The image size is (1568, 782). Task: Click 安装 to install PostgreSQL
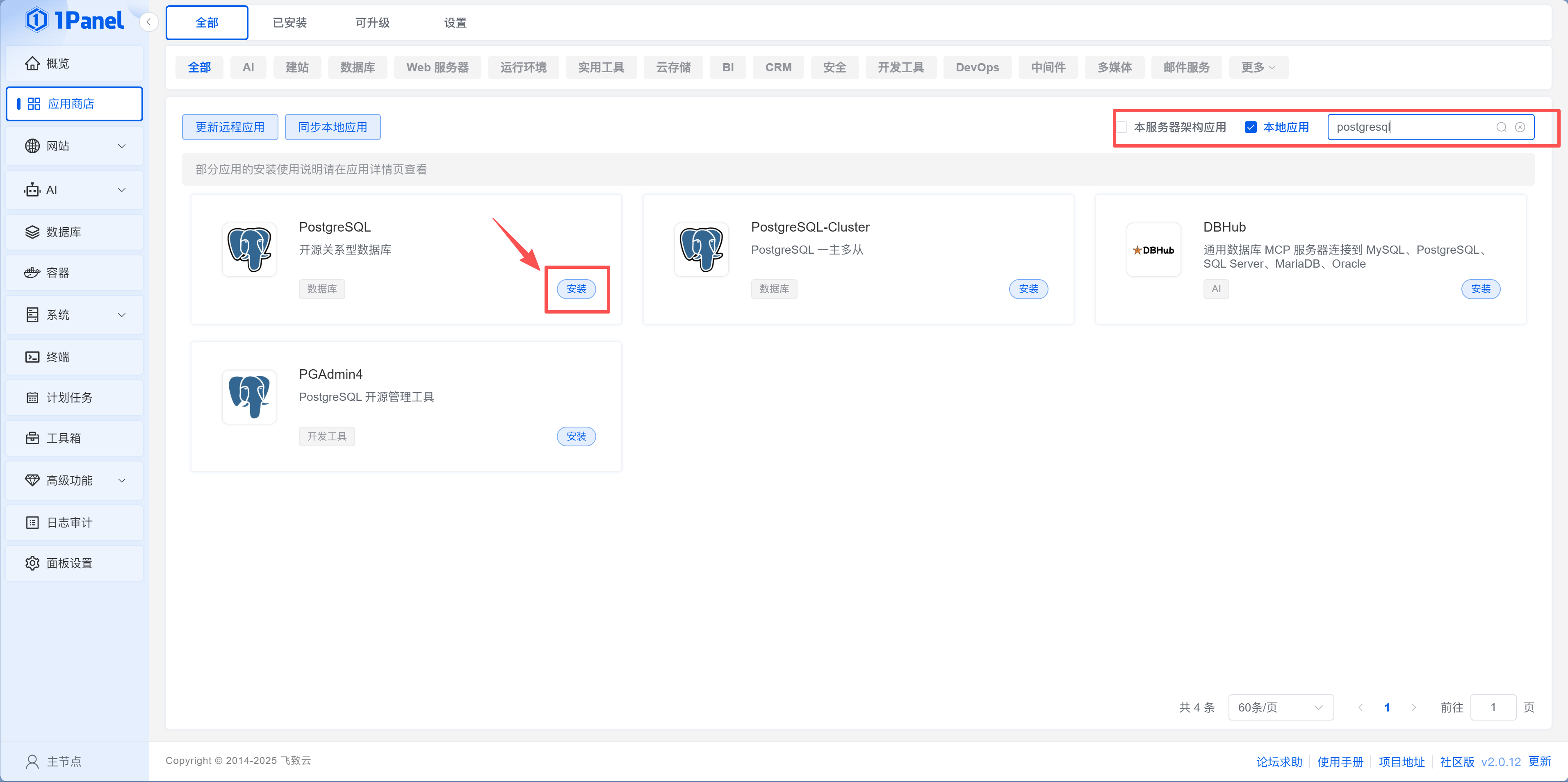(x=577, y=289)
